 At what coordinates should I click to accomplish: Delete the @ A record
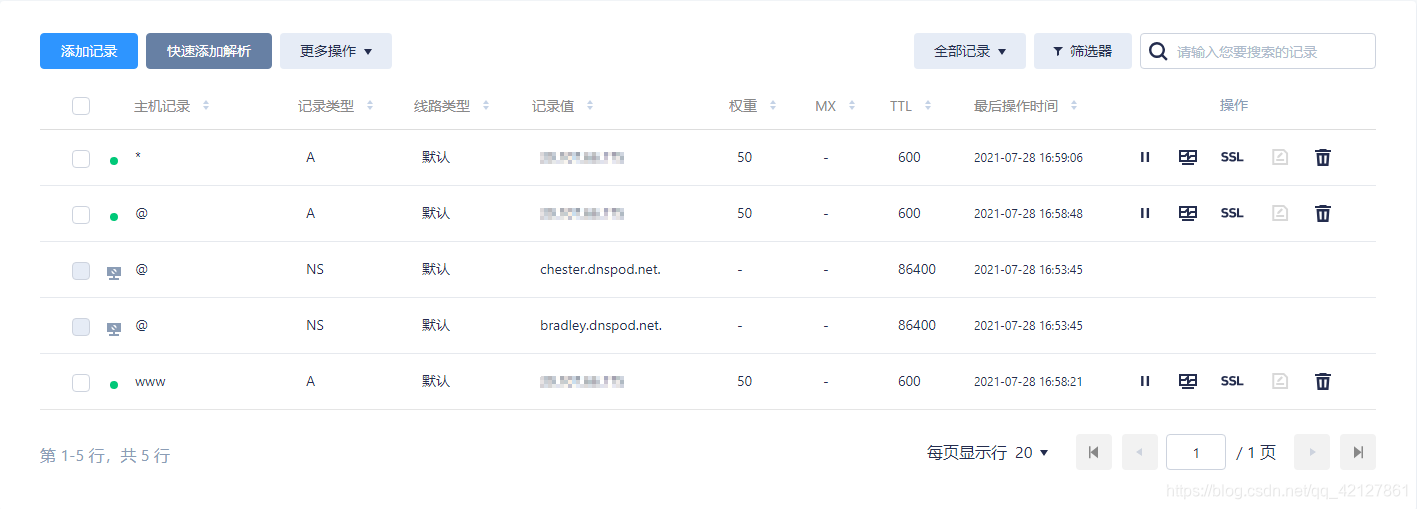1323,213
